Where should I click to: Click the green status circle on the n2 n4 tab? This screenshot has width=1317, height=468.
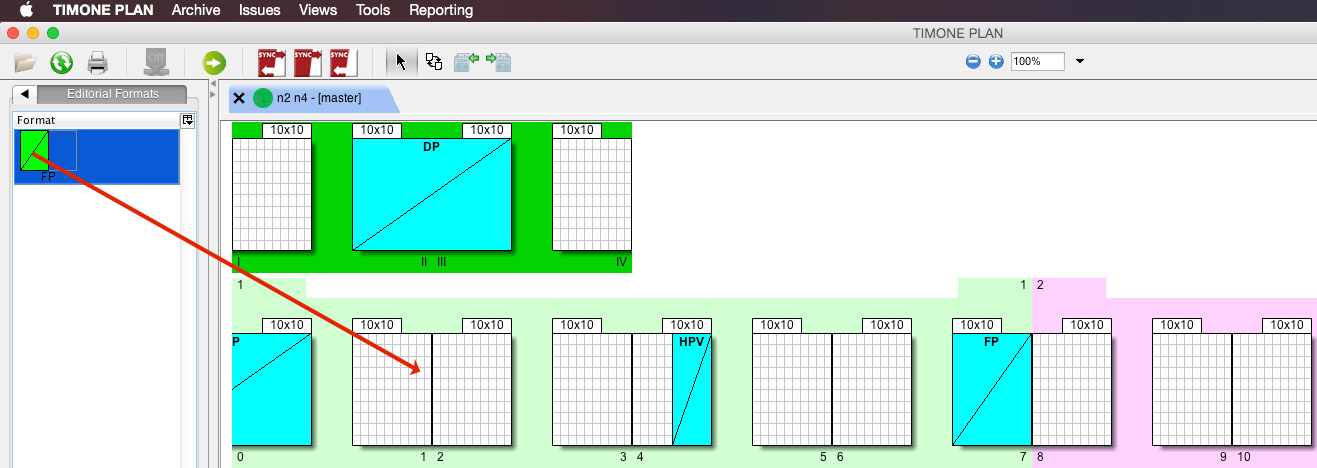[263, 98]
